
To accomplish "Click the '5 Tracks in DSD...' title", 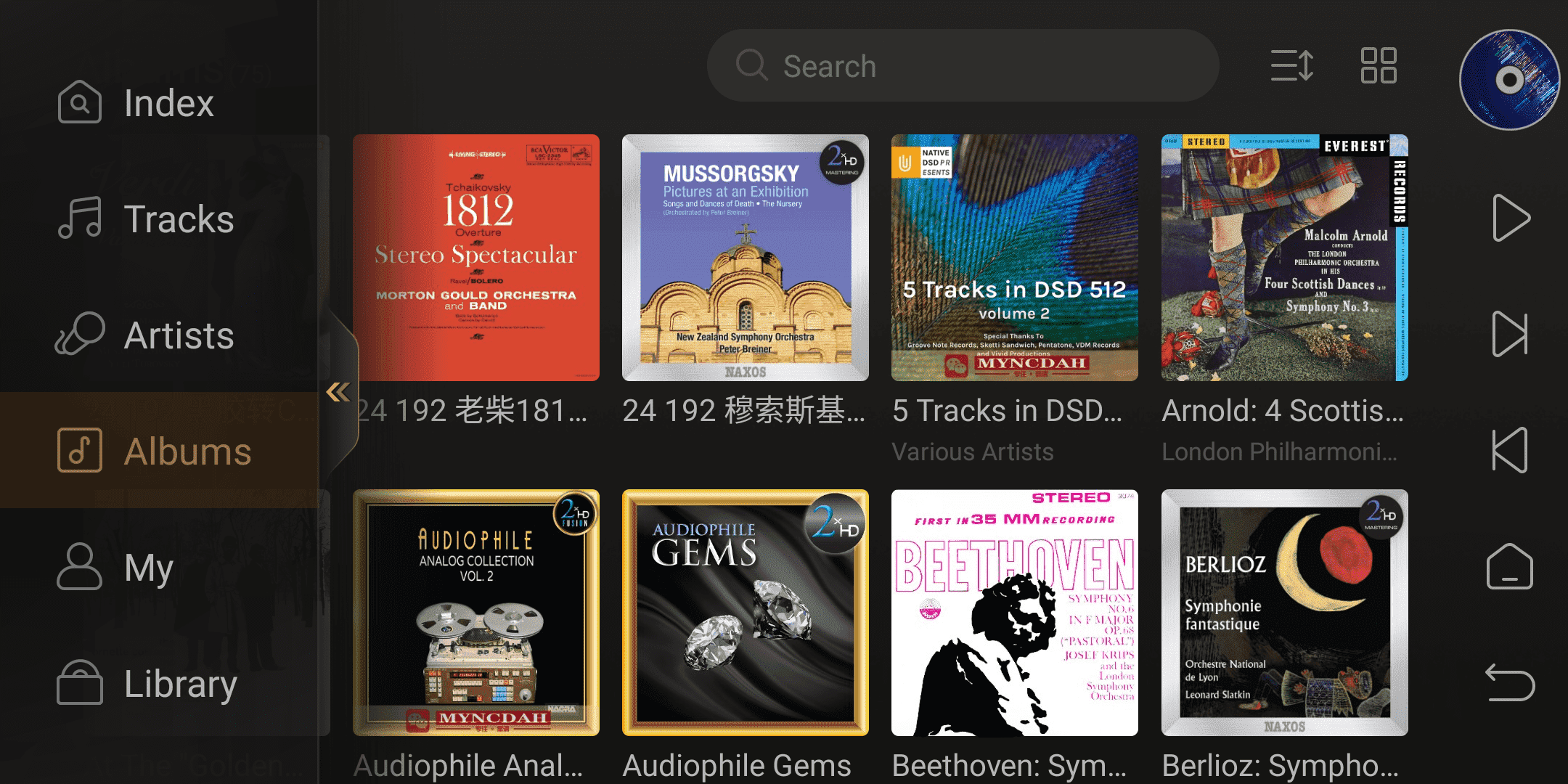I will 1008,411.
